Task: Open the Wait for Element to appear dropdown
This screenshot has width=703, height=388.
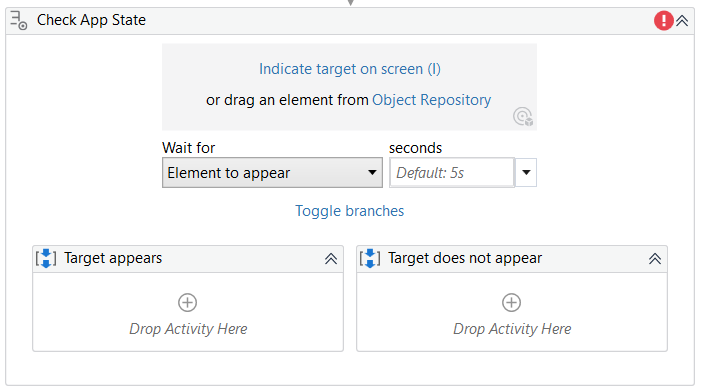Action: point(272,173)
